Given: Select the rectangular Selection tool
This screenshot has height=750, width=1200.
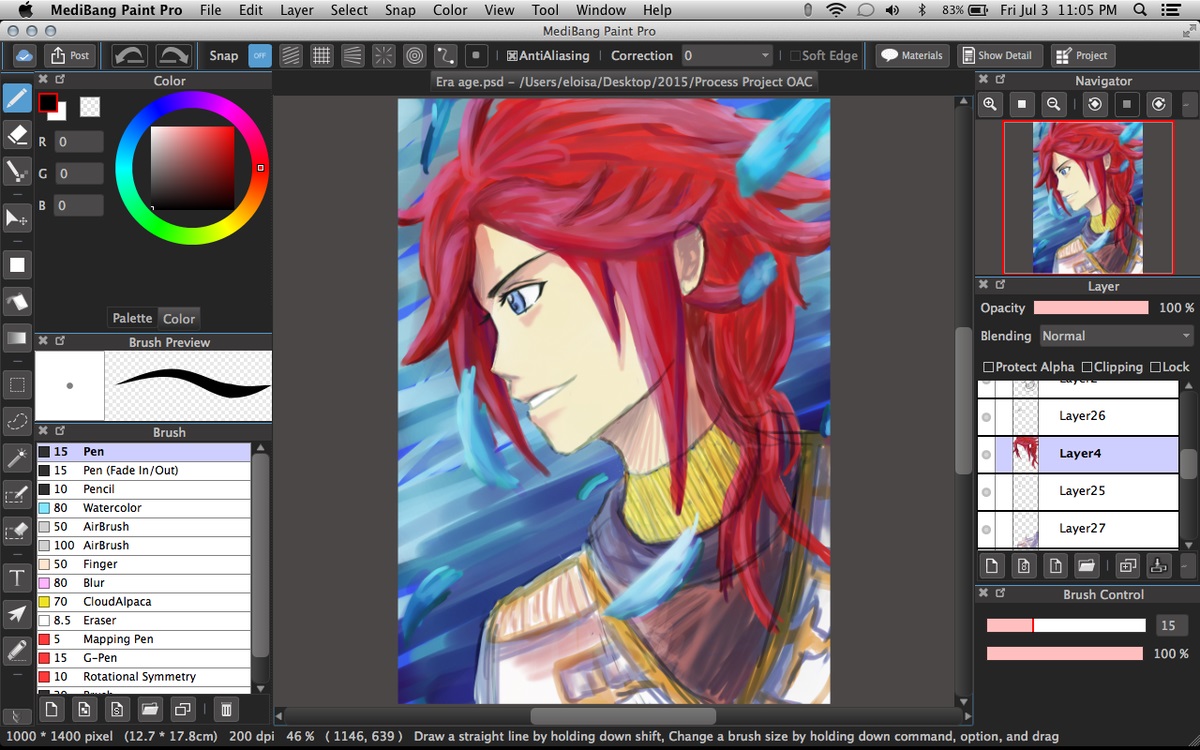Looking at the screenshot, I should pos(17,384).
